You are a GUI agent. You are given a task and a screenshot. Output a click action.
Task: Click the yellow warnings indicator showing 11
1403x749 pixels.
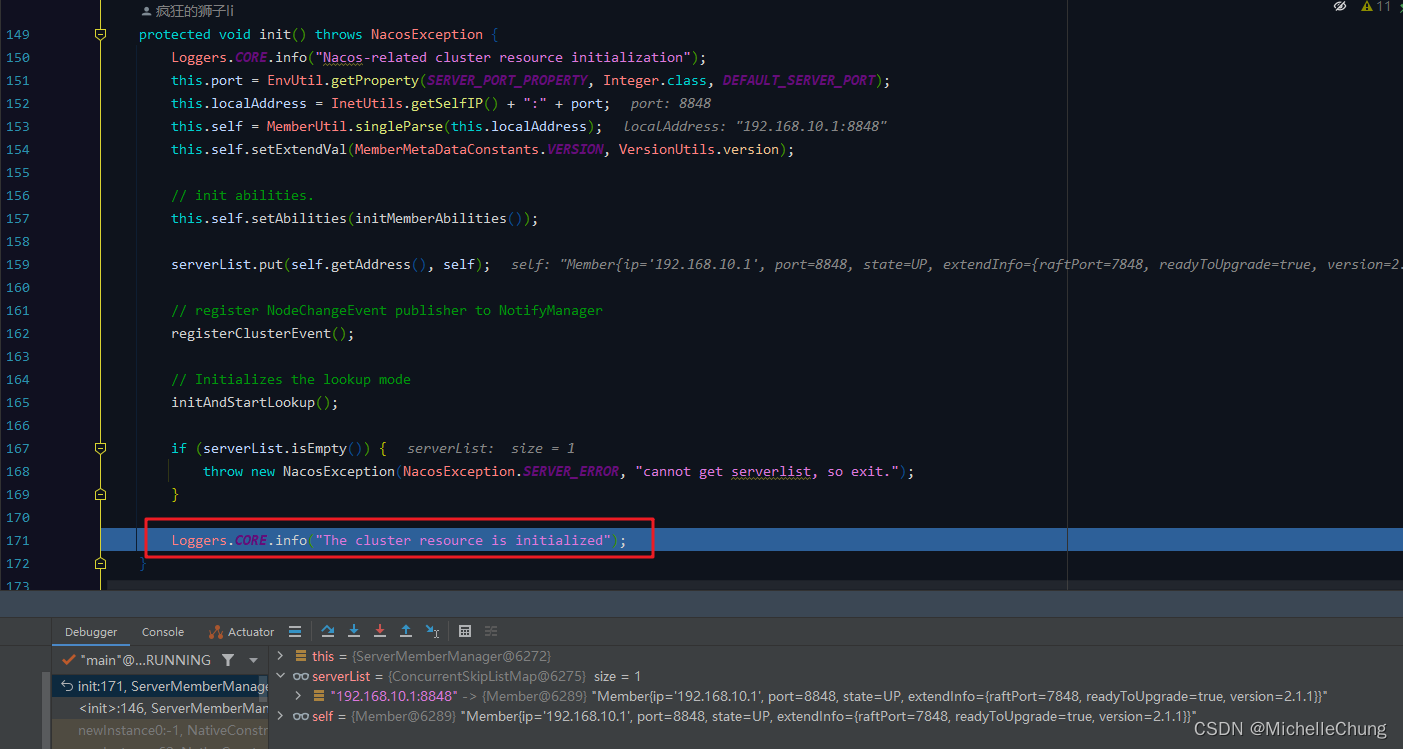(x=1376, y=7)
